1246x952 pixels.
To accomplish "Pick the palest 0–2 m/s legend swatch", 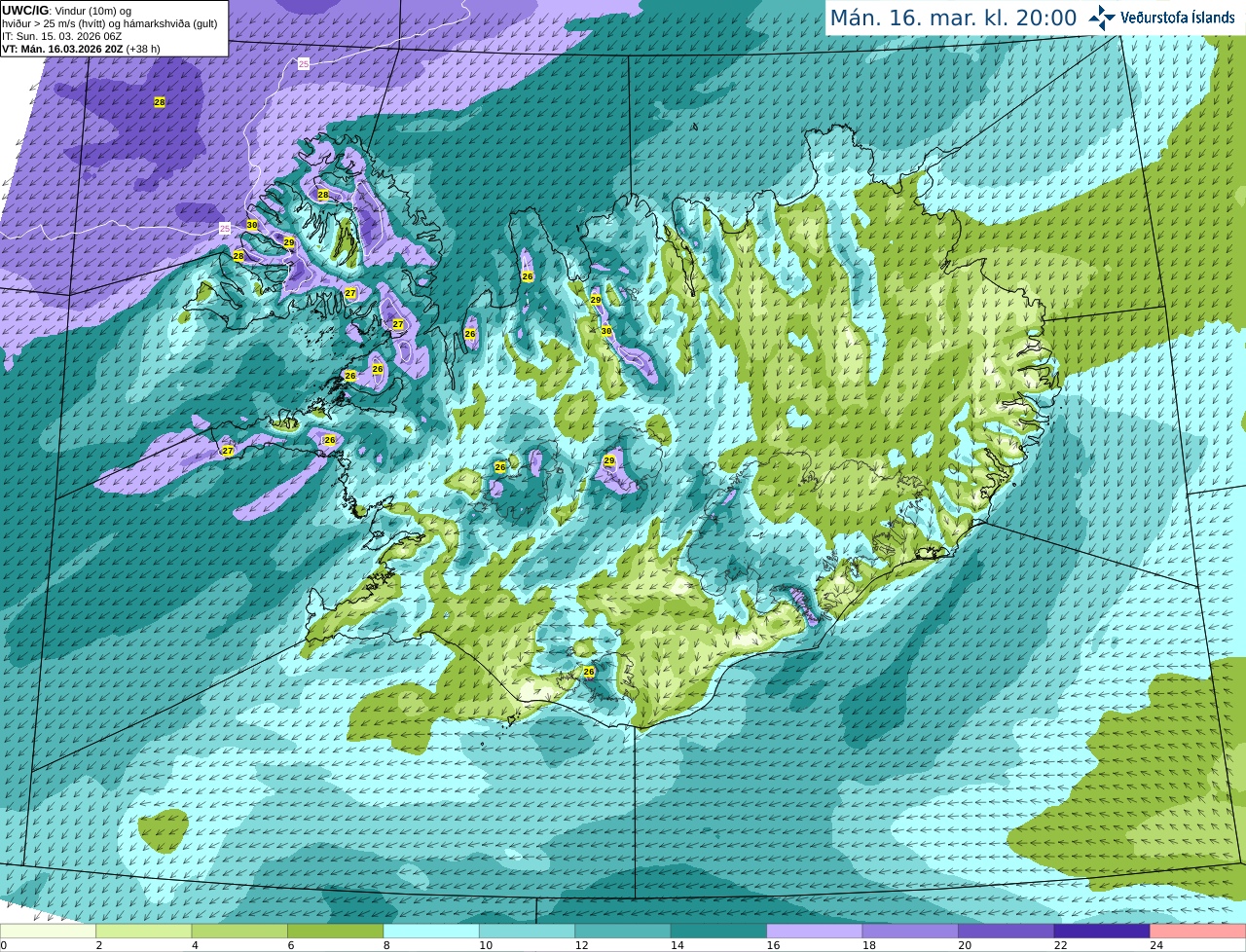I will [x=48, y=932].
